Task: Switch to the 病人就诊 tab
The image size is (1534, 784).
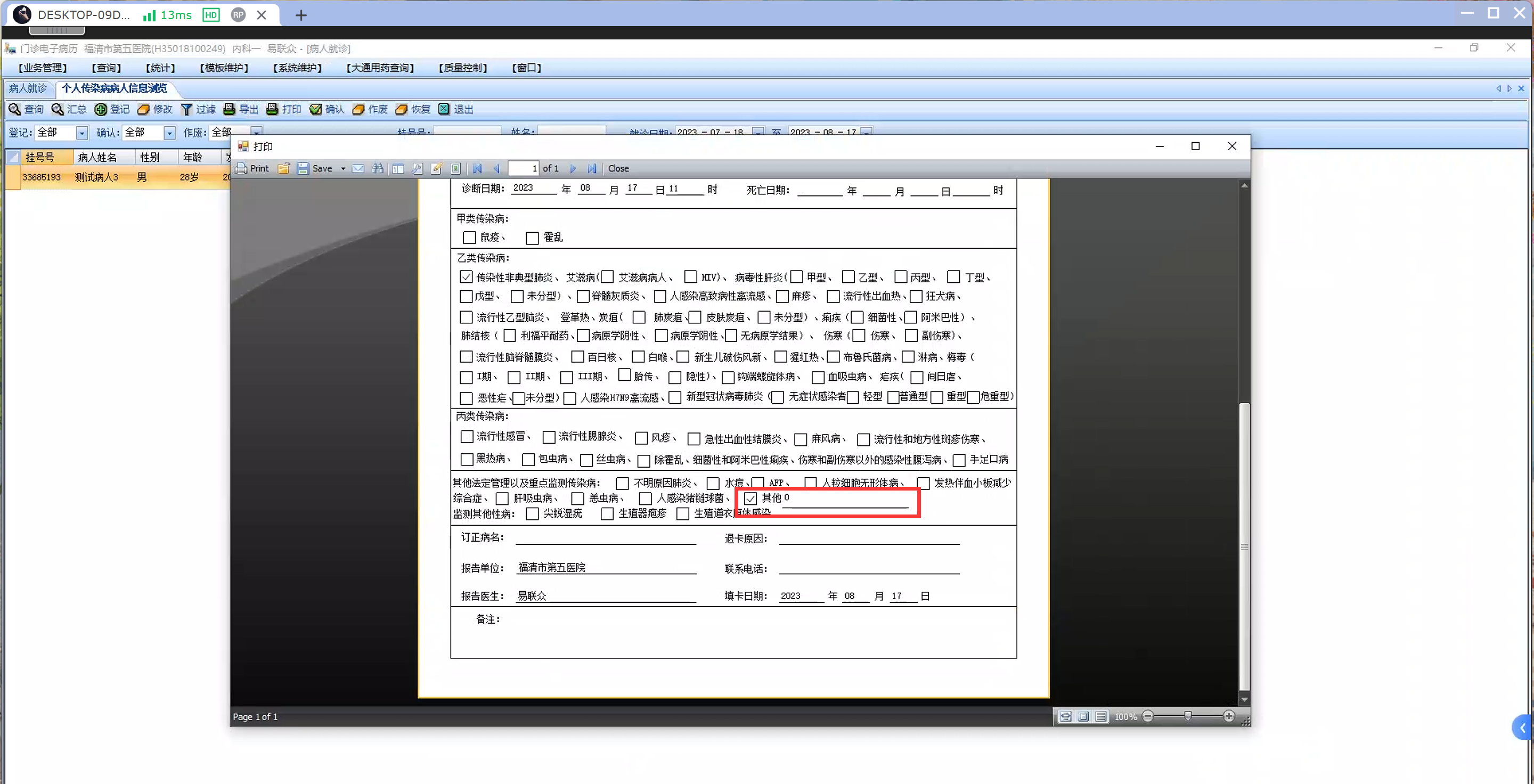Action: (27, 88)
